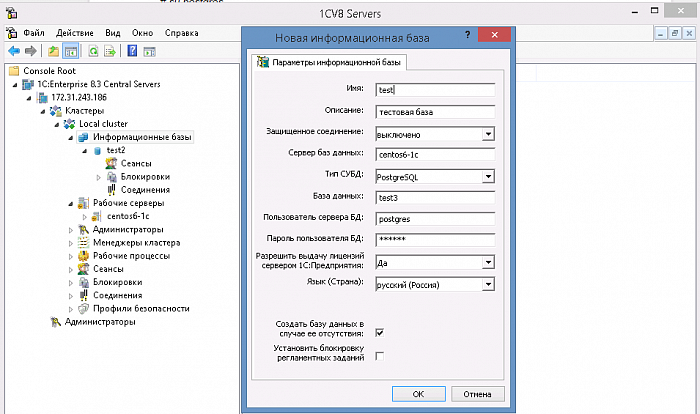The height and width of the screenshot is (414, 700).
Task: Open the Язык (Страна) dropdown
Action: tap(488, 284)
